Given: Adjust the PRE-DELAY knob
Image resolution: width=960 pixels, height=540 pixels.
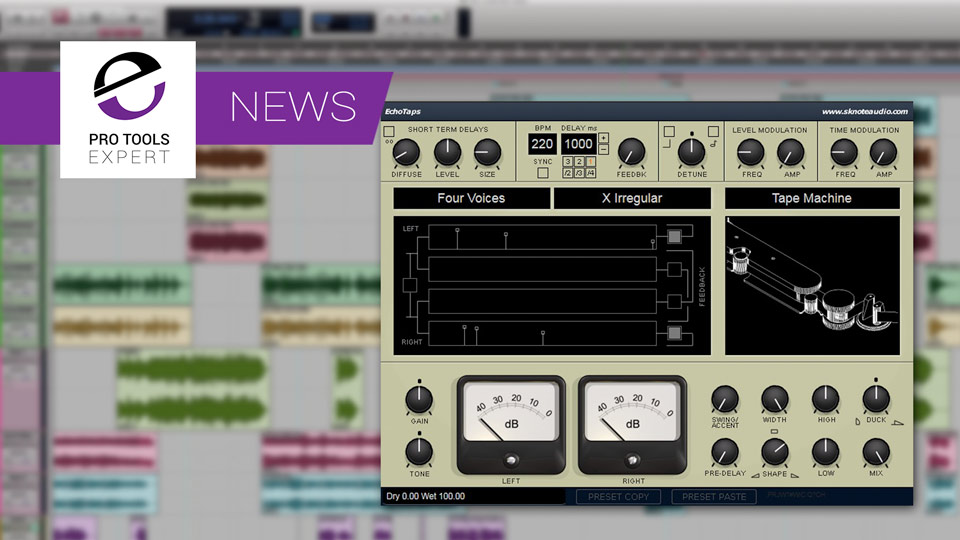Looking at the screenshot, I should click(x=725, y=452).
